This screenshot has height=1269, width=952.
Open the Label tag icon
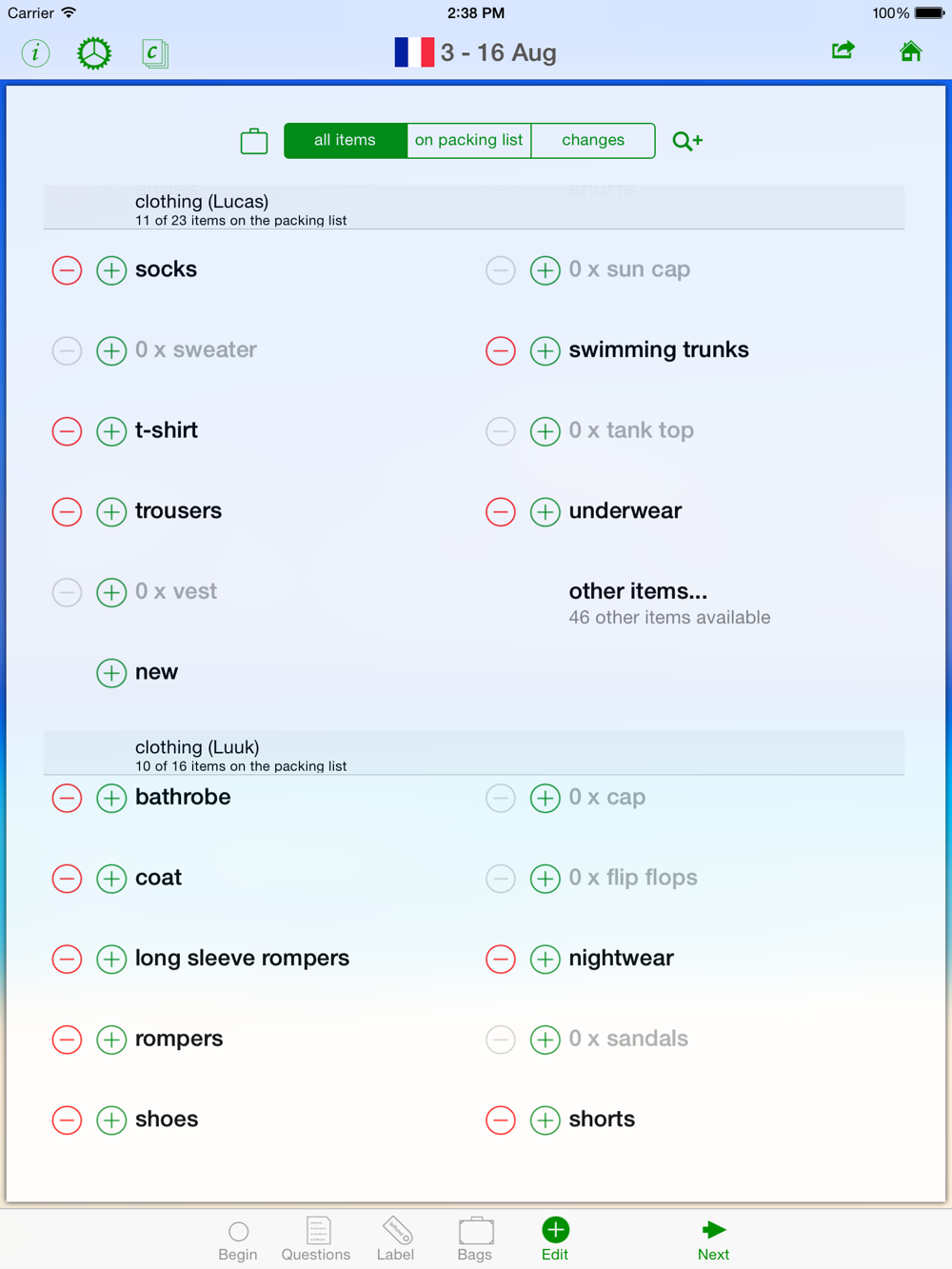point(395,1239)
